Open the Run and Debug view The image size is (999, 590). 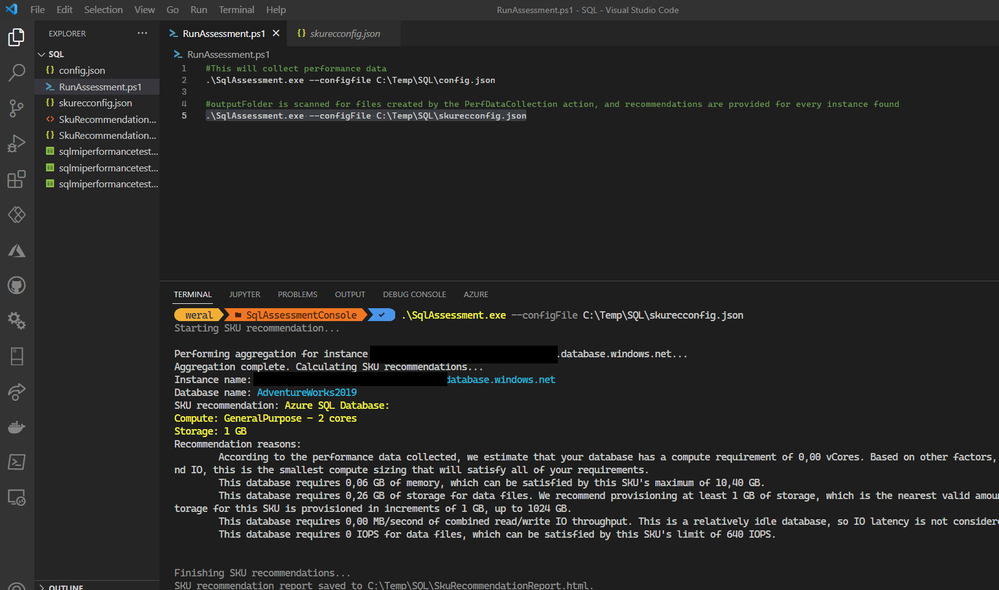point(17,144)
